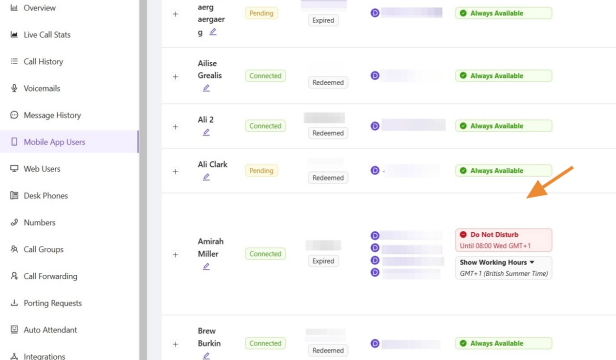Go to Call Forwarding
The image size is (616, 360).
tap(50, 276)
